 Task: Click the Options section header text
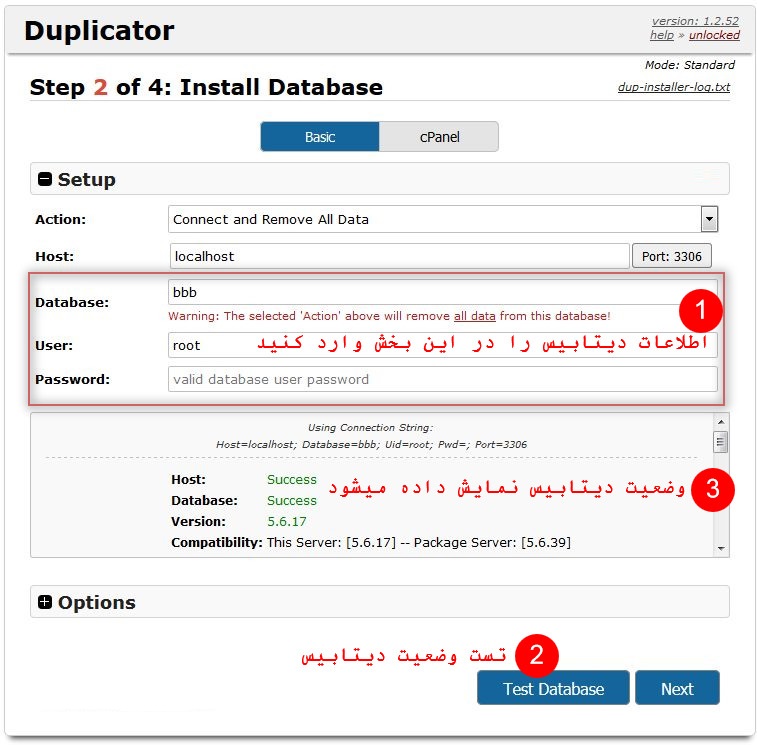pos(97,602)
